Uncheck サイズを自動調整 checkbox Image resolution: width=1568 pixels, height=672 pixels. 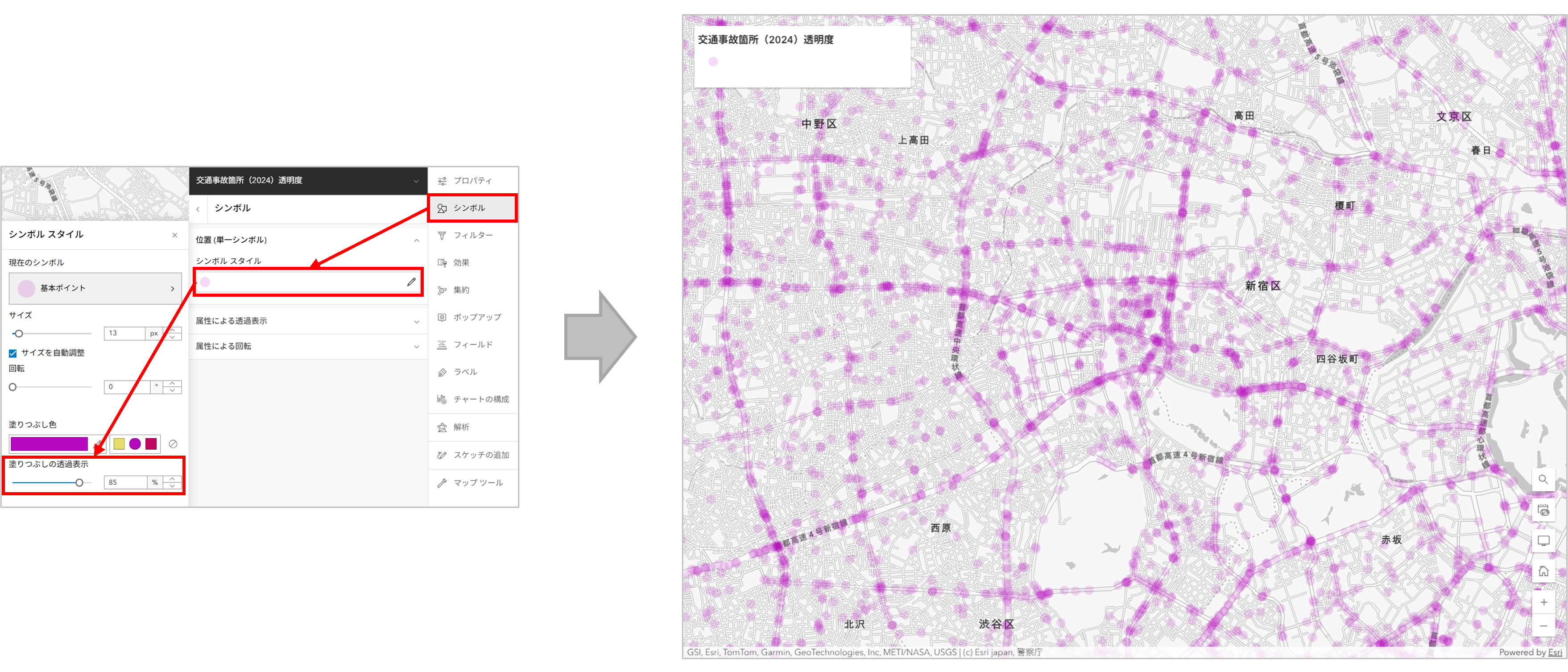(x=13, y=353)
